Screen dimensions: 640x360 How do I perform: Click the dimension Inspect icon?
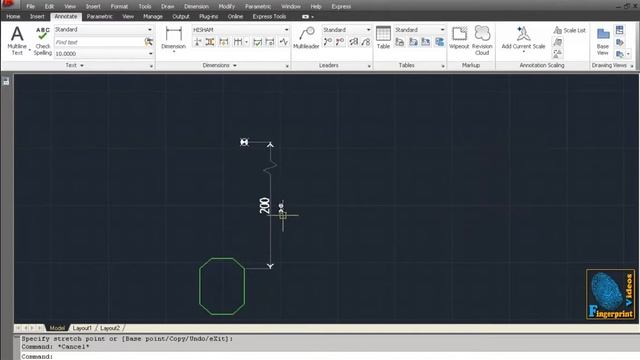tap(257, 42)
